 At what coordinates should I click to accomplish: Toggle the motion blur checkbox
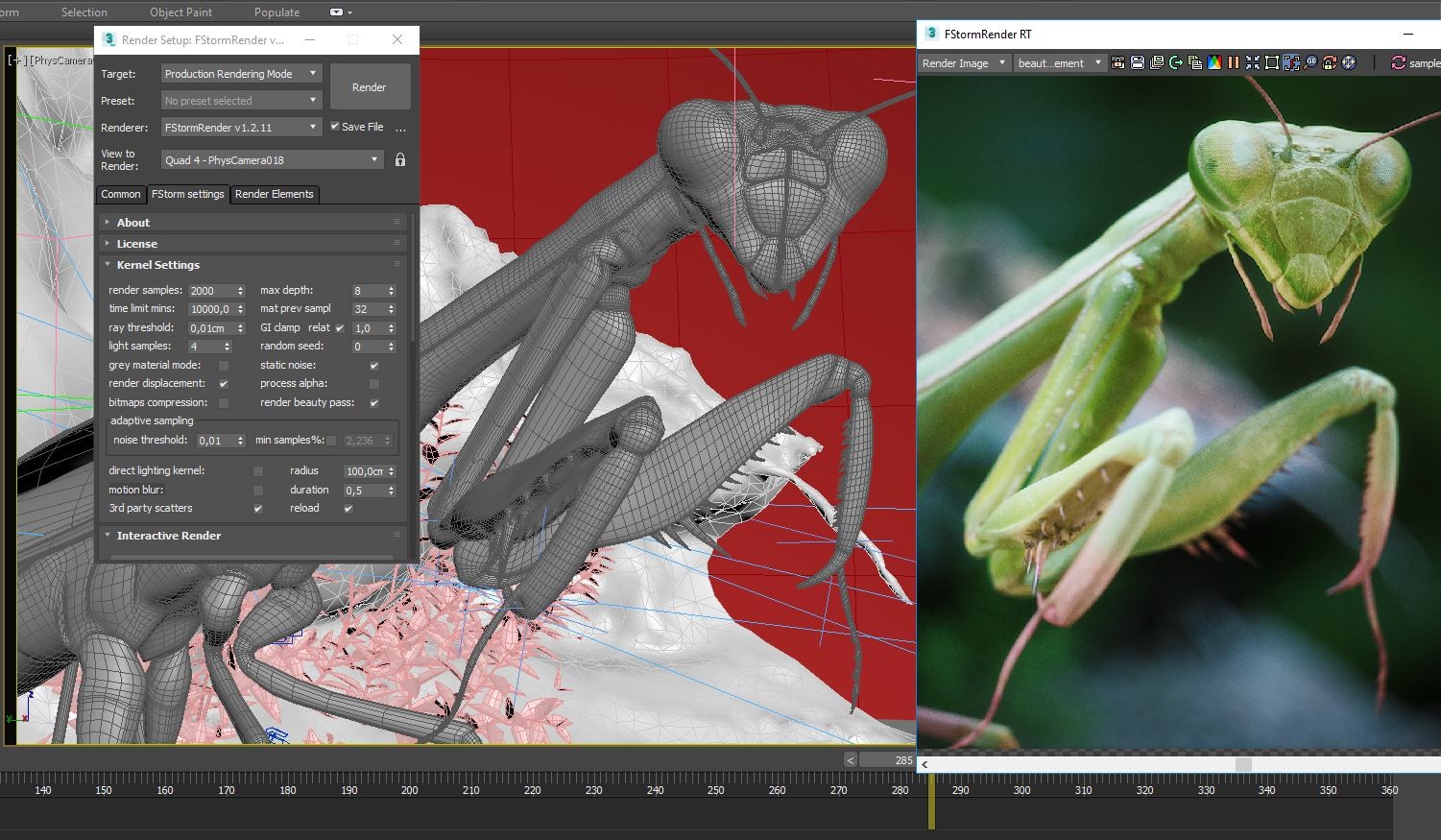click(x=257, y=490)
